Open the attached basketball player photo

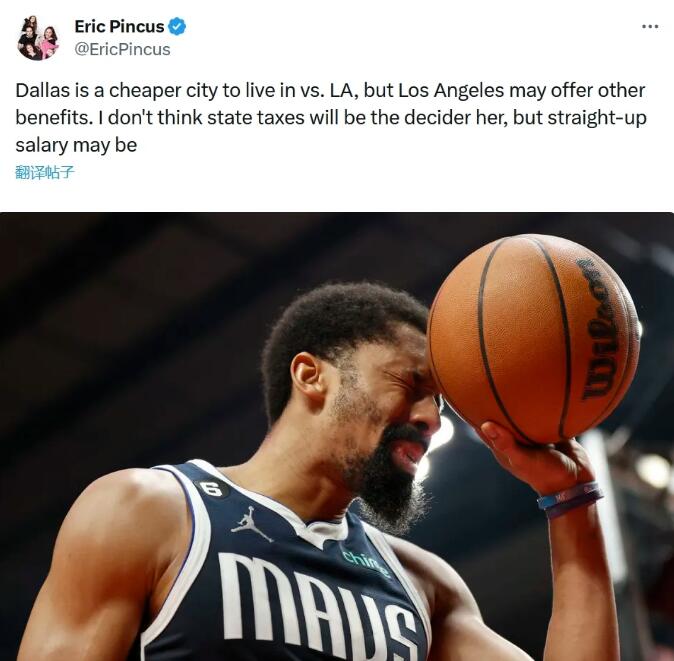(337, 436)
